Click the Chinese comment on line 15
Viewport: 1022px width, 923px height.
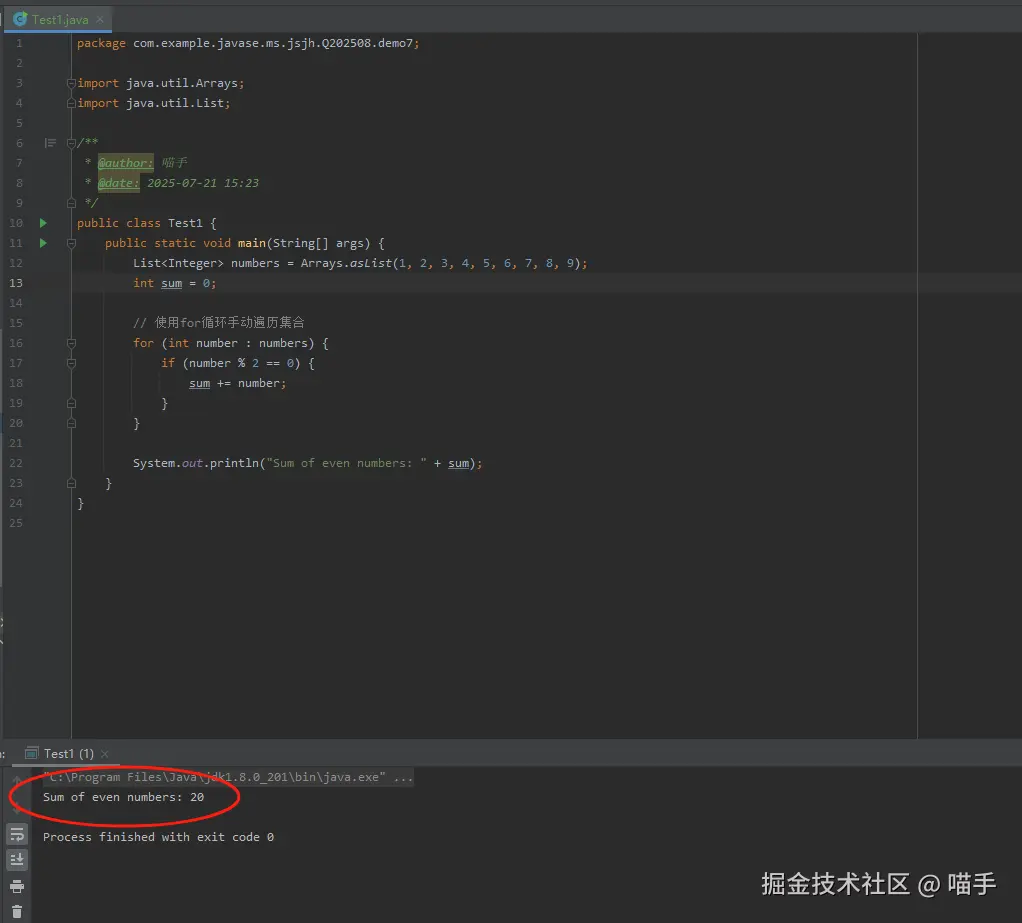(219, 323)
